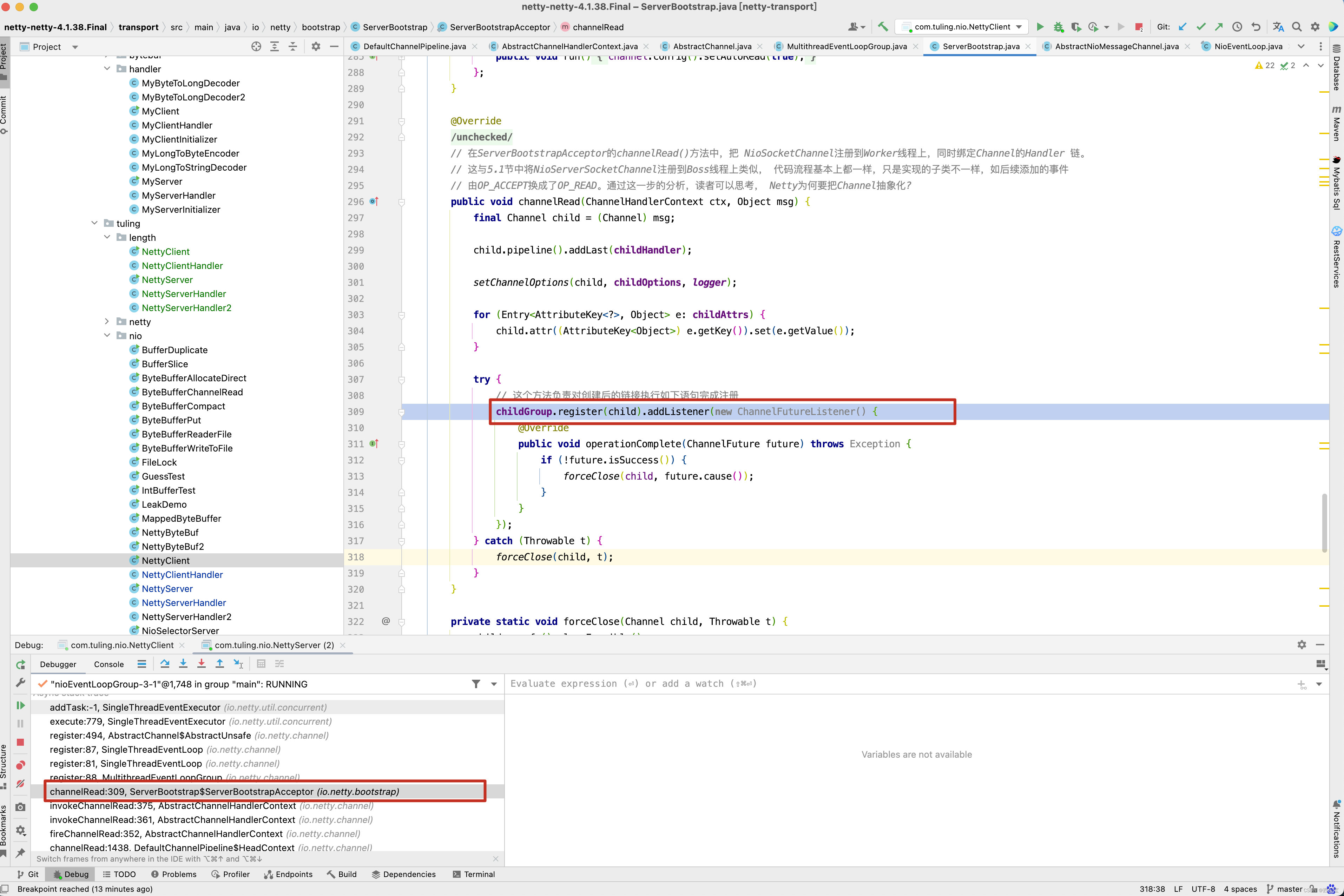Viewport: 1344px width, 896px height.
Task: Toggle the thread filter funnel icon
Action: [476, 684]
